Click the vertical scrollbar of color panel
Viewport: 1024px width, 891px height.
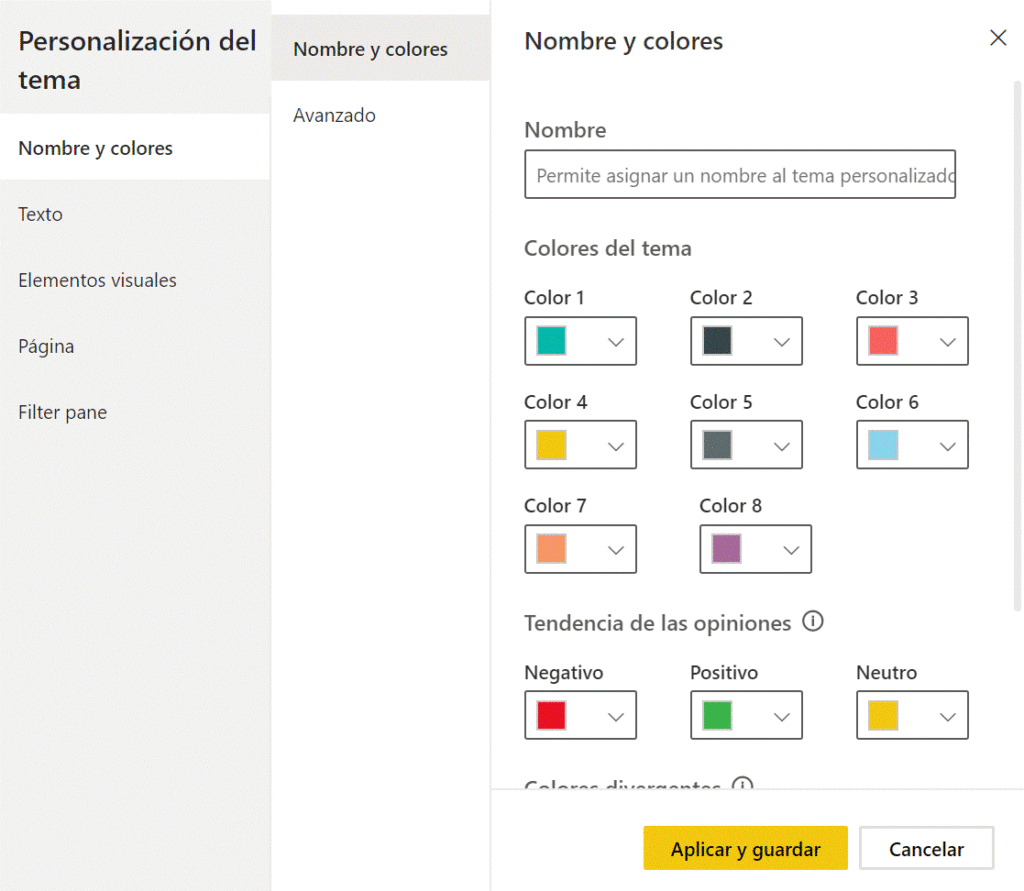1017,346
